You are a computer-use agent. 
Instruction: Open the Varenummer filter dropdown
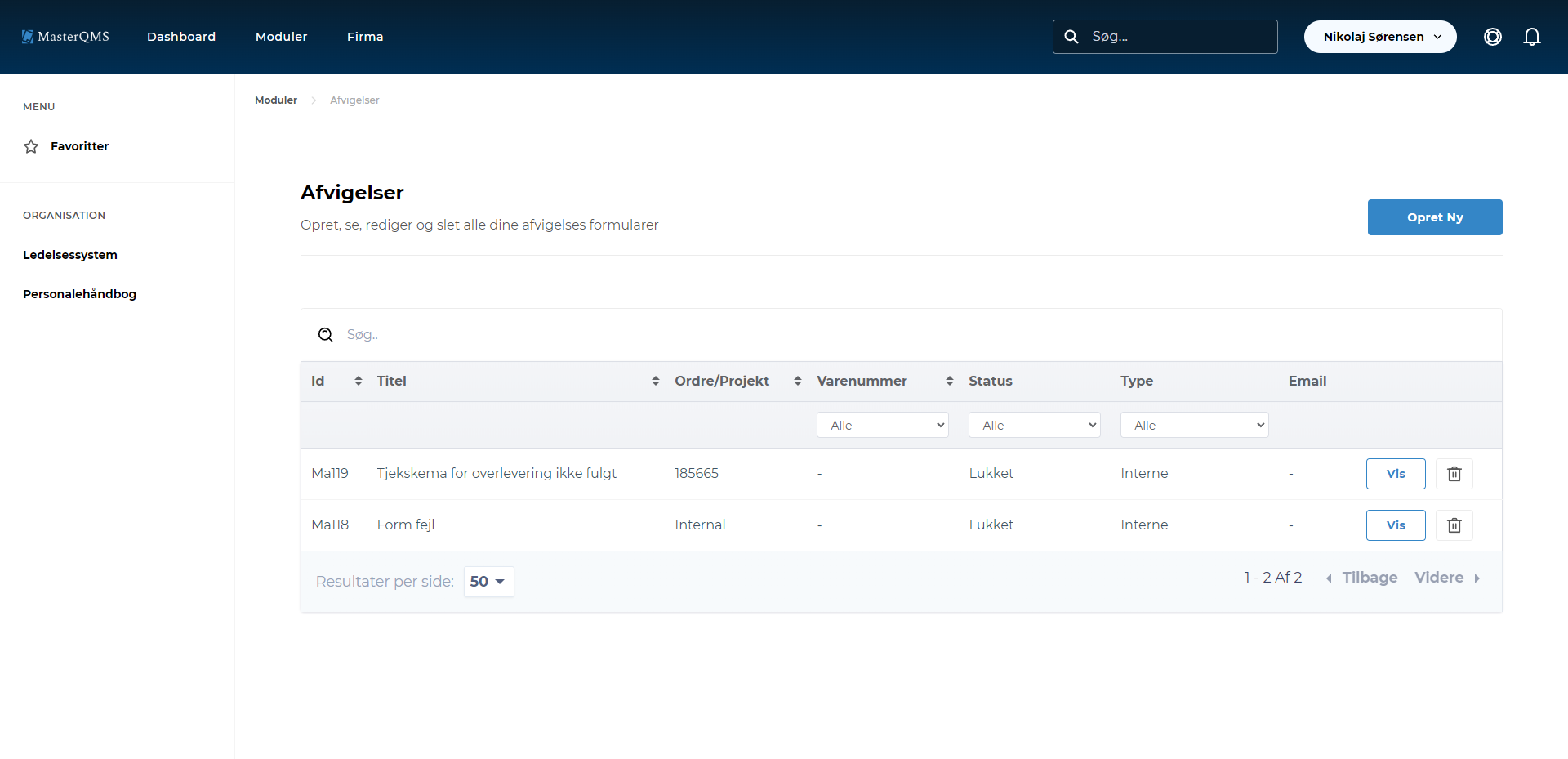[x=882, y=425]
